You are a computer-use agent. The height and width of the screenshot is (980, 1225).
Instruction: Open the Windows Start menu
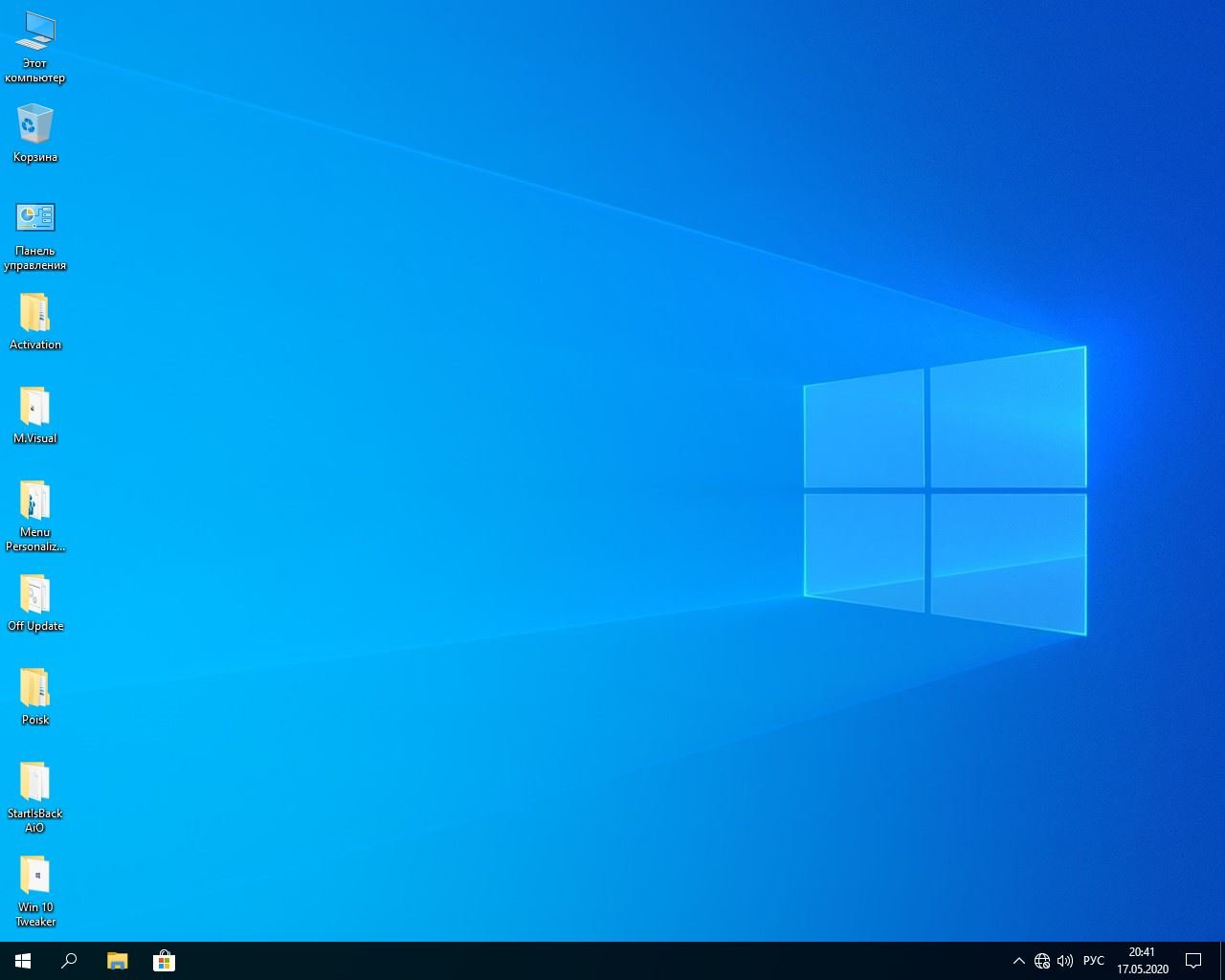click(23, 961)
